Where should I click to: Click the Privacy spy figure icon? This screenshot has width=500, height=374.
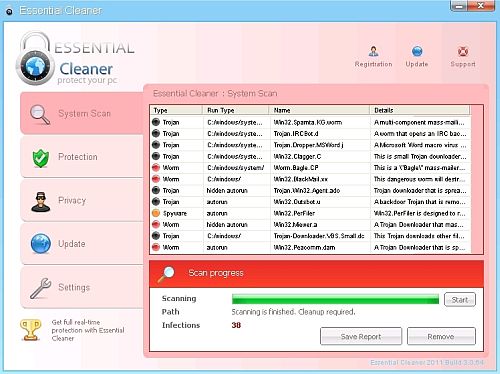(40, 202)
